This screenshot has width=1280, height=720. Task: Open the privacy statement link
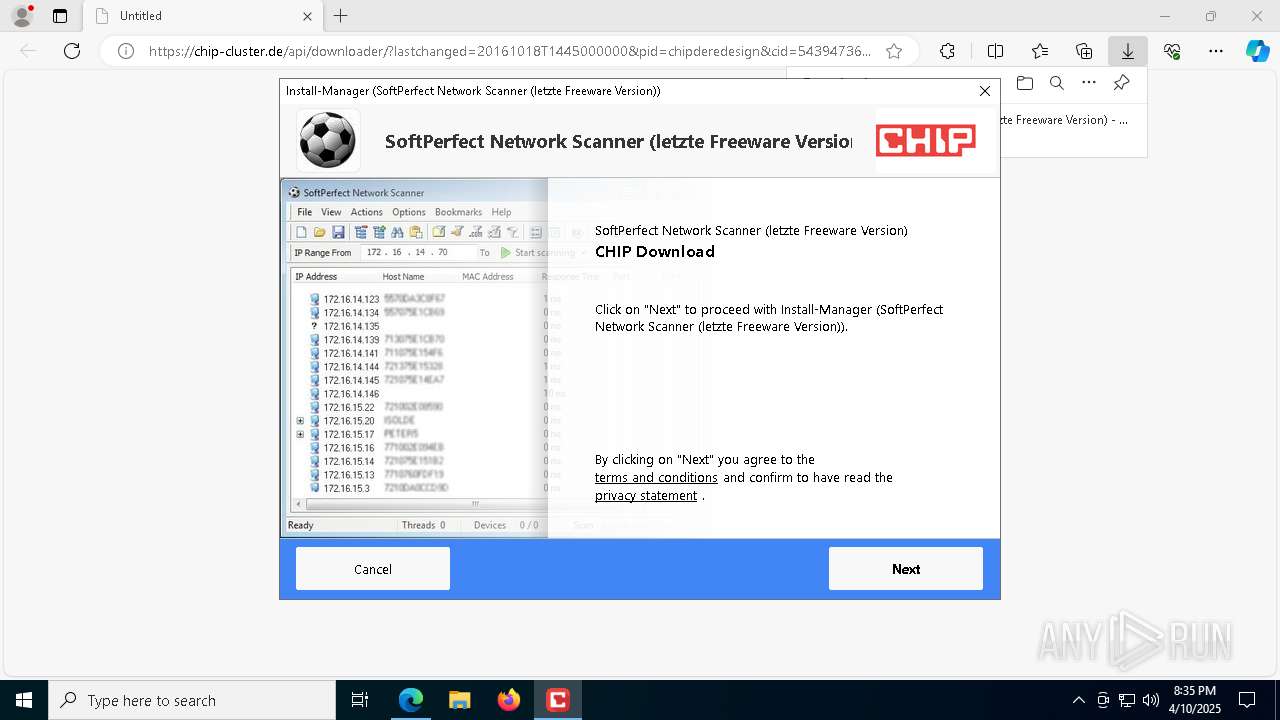click(646, 496)
